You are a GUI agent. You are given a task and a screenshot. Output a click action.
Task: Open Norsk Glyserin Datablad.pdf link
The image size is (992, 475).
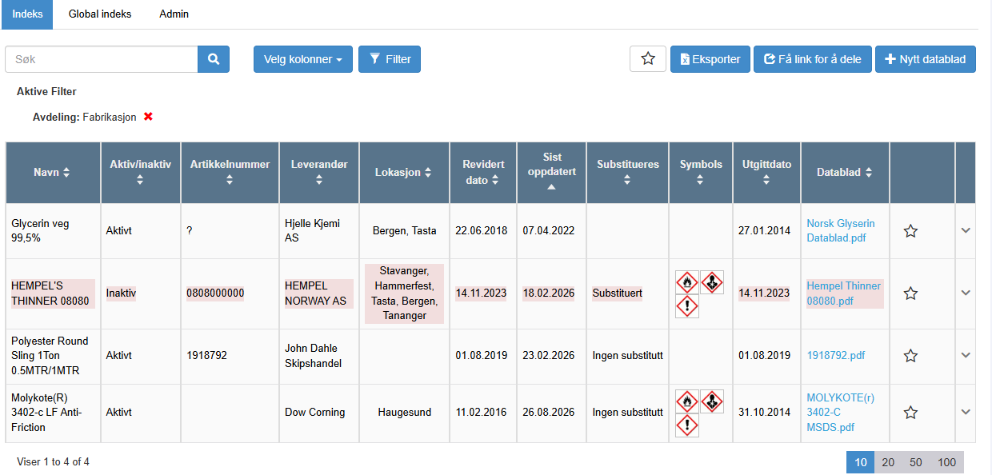(x=841, y=231)
